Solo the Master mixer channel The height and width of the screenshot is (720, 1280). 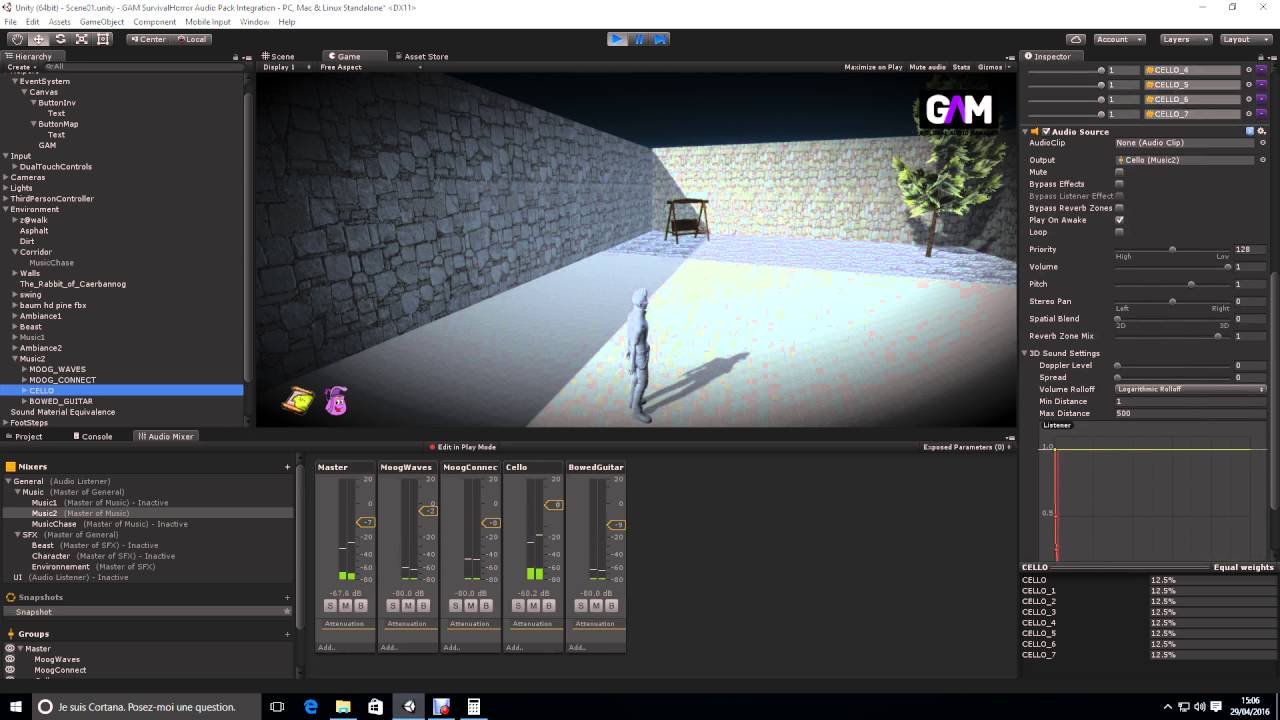coord(330,605)
